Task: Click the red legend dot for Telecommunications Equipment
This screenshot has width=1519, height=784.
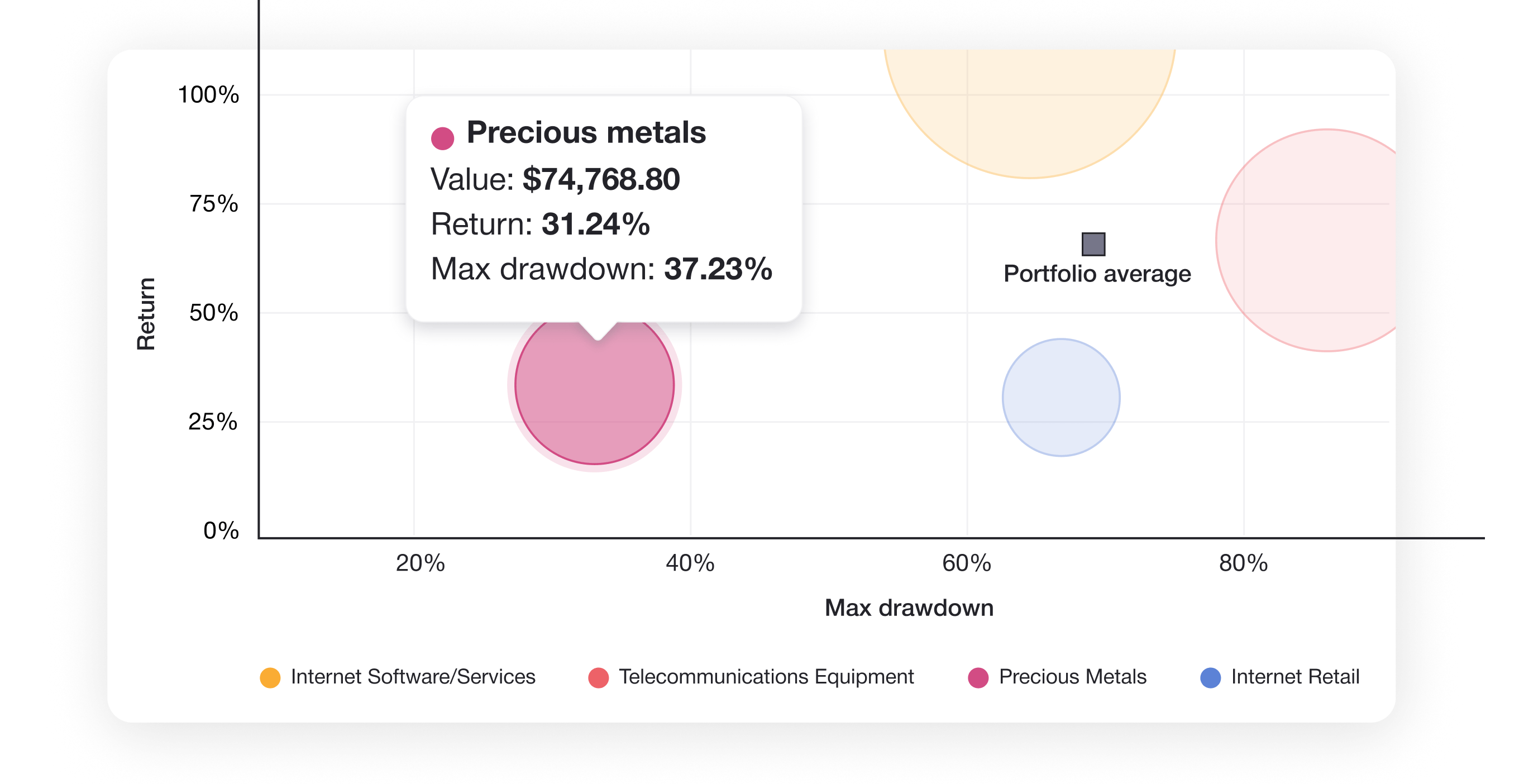Action: pyautogui.click(x=598, y=677)
